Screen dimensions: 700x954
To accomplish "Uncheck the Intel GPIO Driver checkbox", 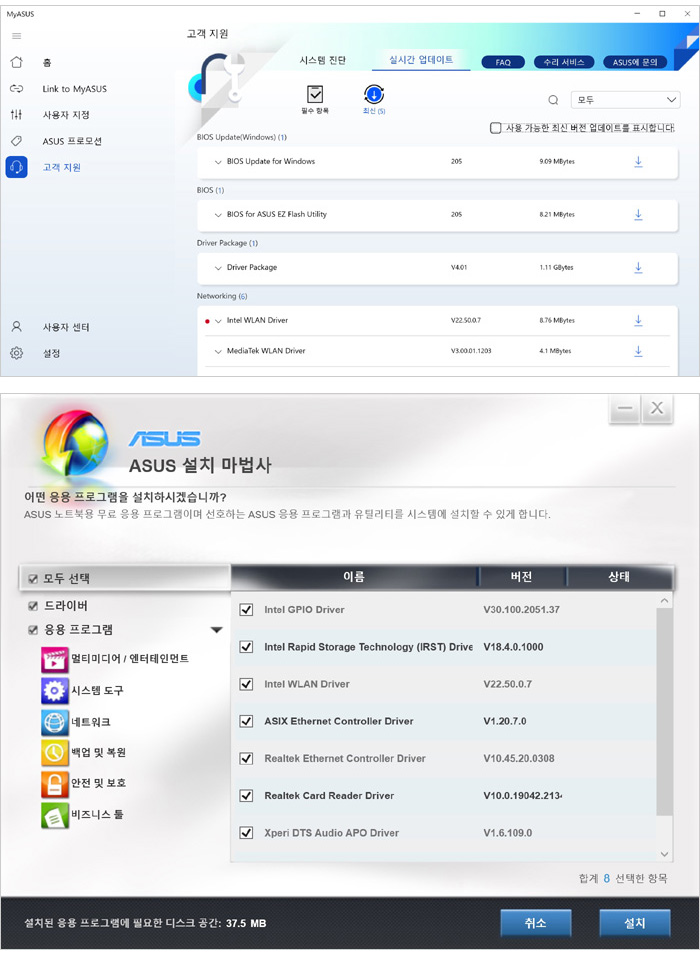I will (x=246, y=610).
